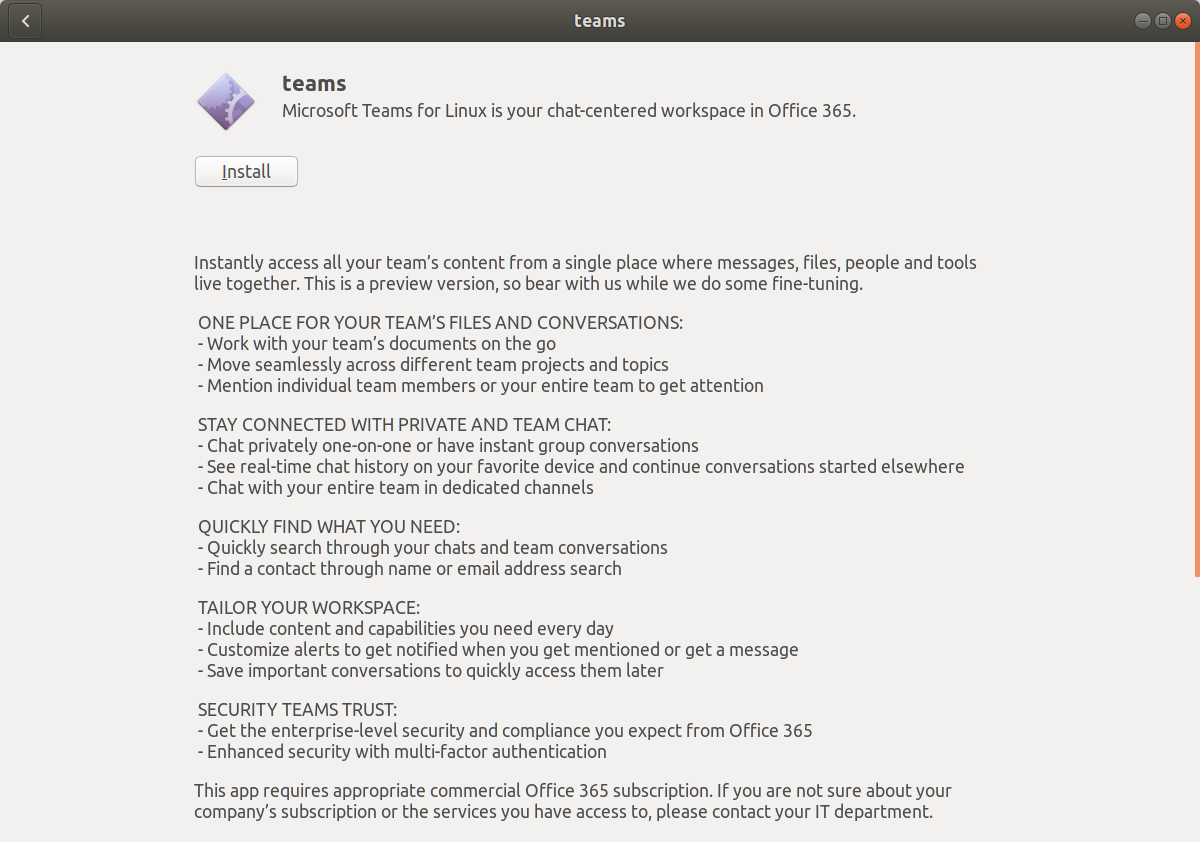
Task: Go back using the header arrow button
Action: coord(25,21)
